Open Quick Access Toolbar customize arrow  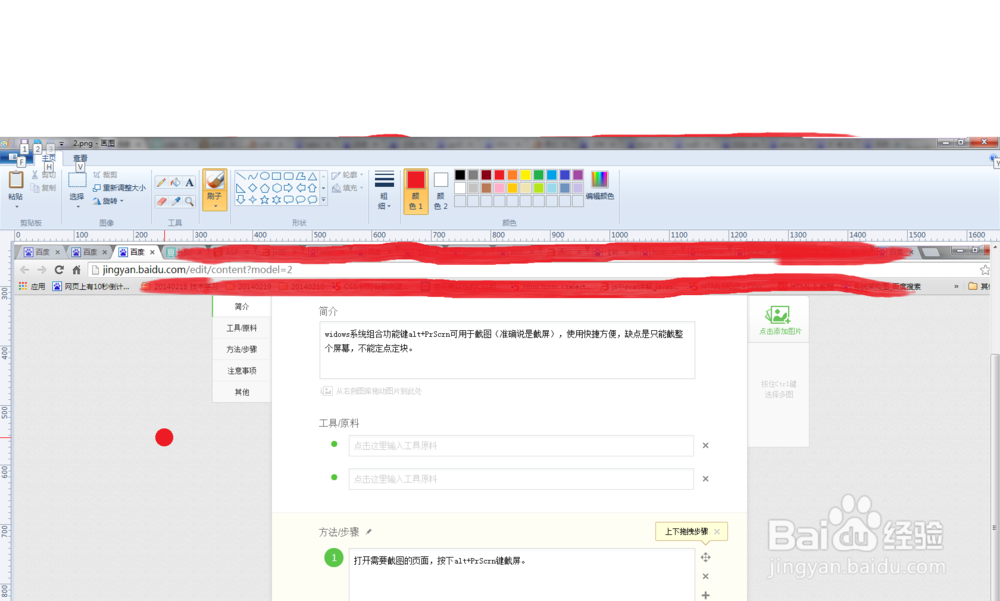[62, 144]
